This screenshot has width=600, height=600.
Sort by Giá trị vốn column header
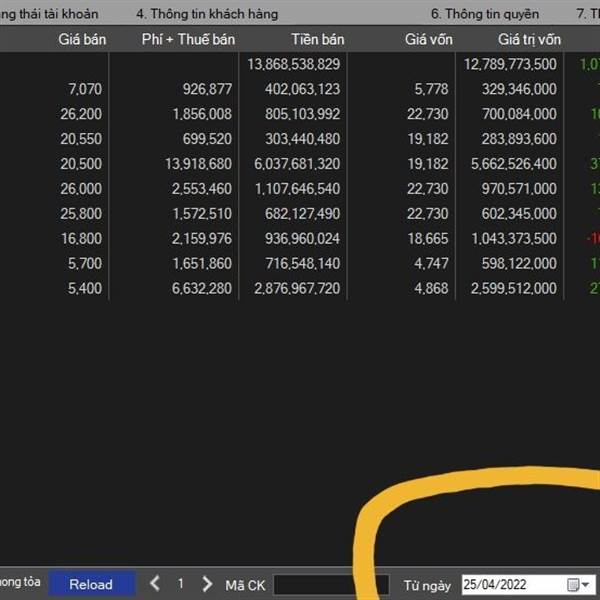(529, 39)
